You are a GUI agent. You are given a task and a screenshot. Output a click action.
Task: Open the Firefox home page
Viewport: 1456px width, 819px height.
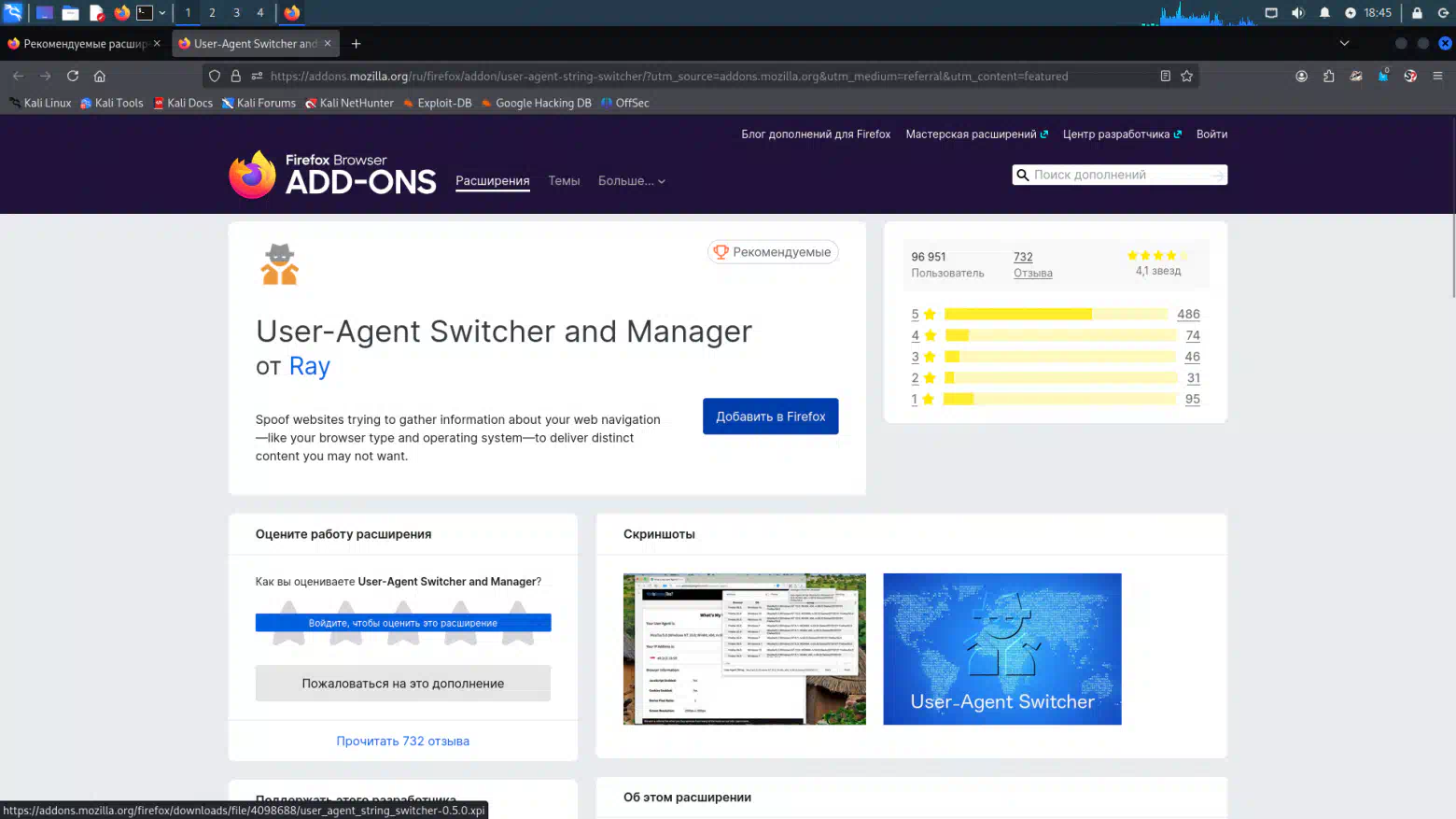(100, 76)
